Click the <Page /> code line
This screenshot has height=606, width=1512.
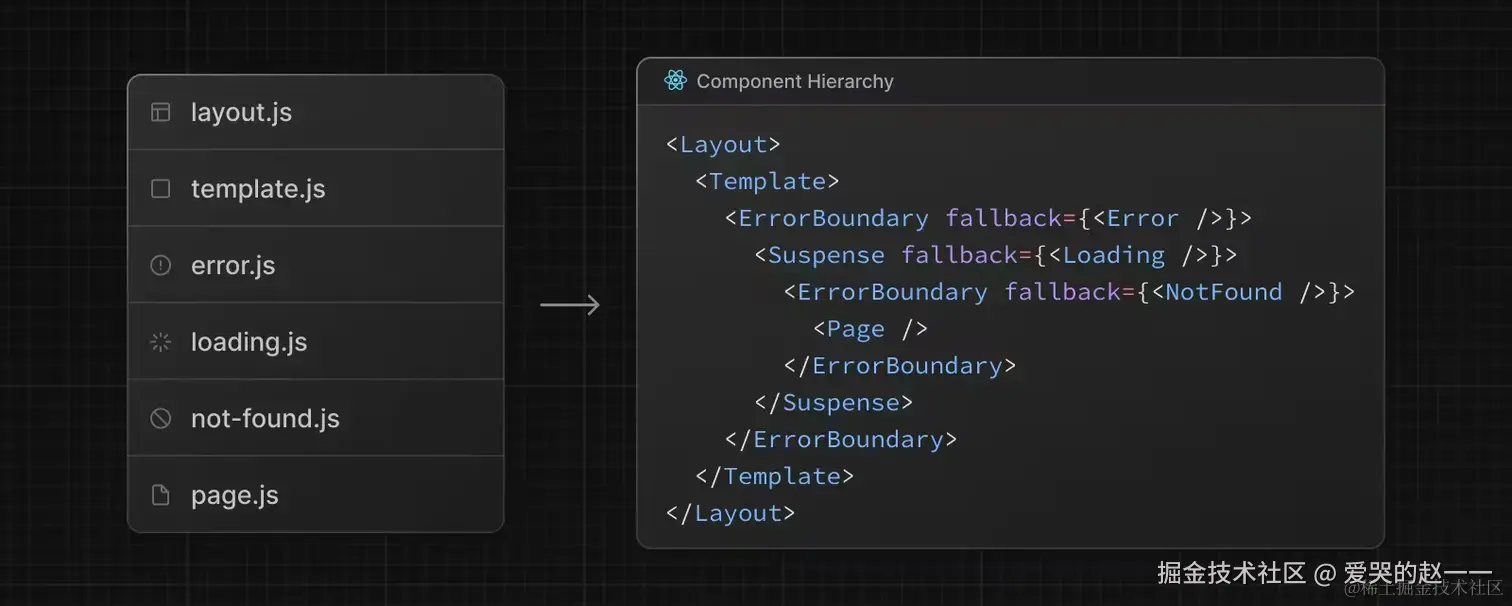(870, 329)
